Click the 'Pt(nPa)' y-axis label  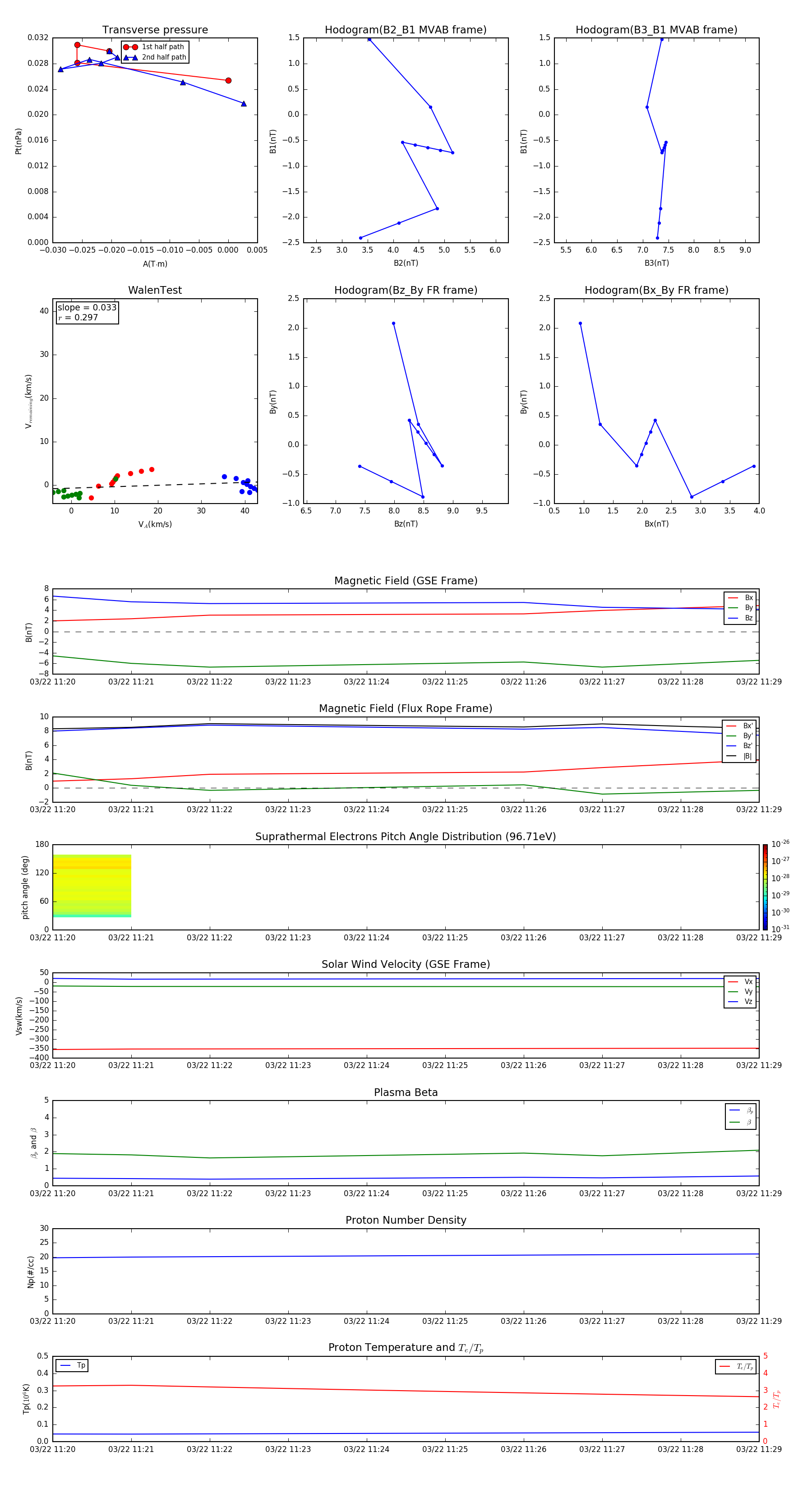[18, 140]
